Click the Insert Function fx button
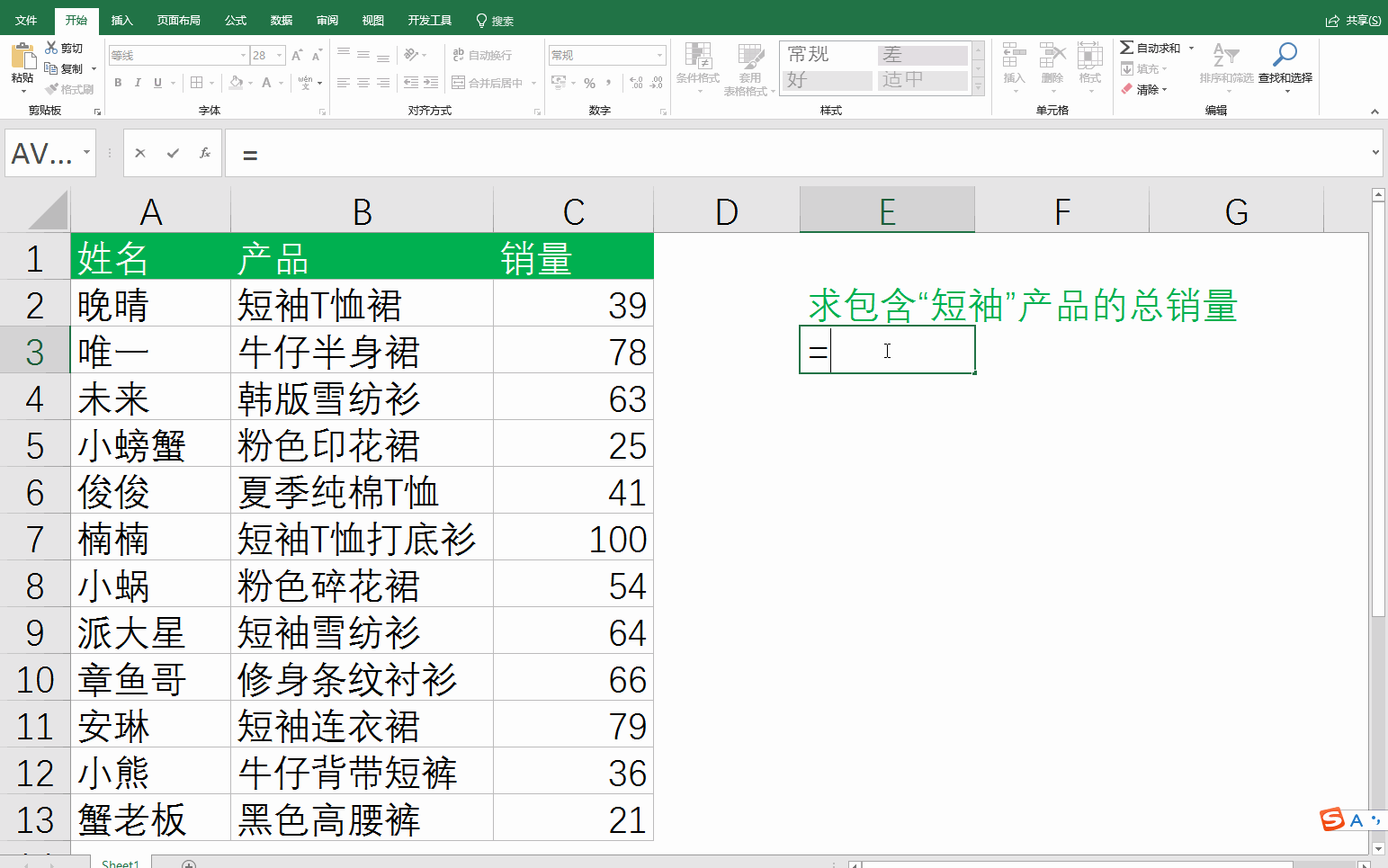 pyautogui.click(x=205, y=153)
